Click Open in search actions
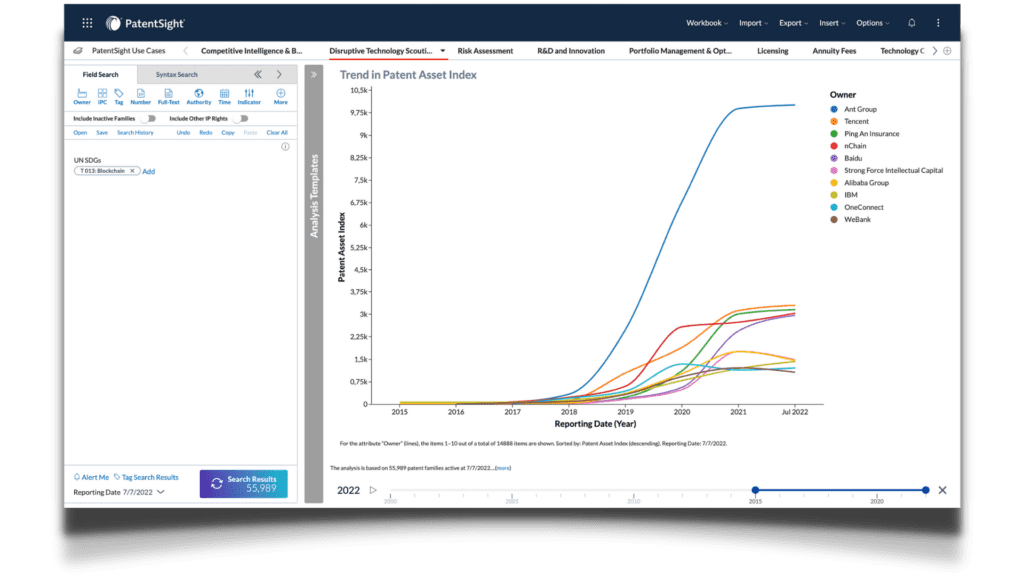Image resolution: width=1024 pixels, height=576 pixels. [80, 133]
